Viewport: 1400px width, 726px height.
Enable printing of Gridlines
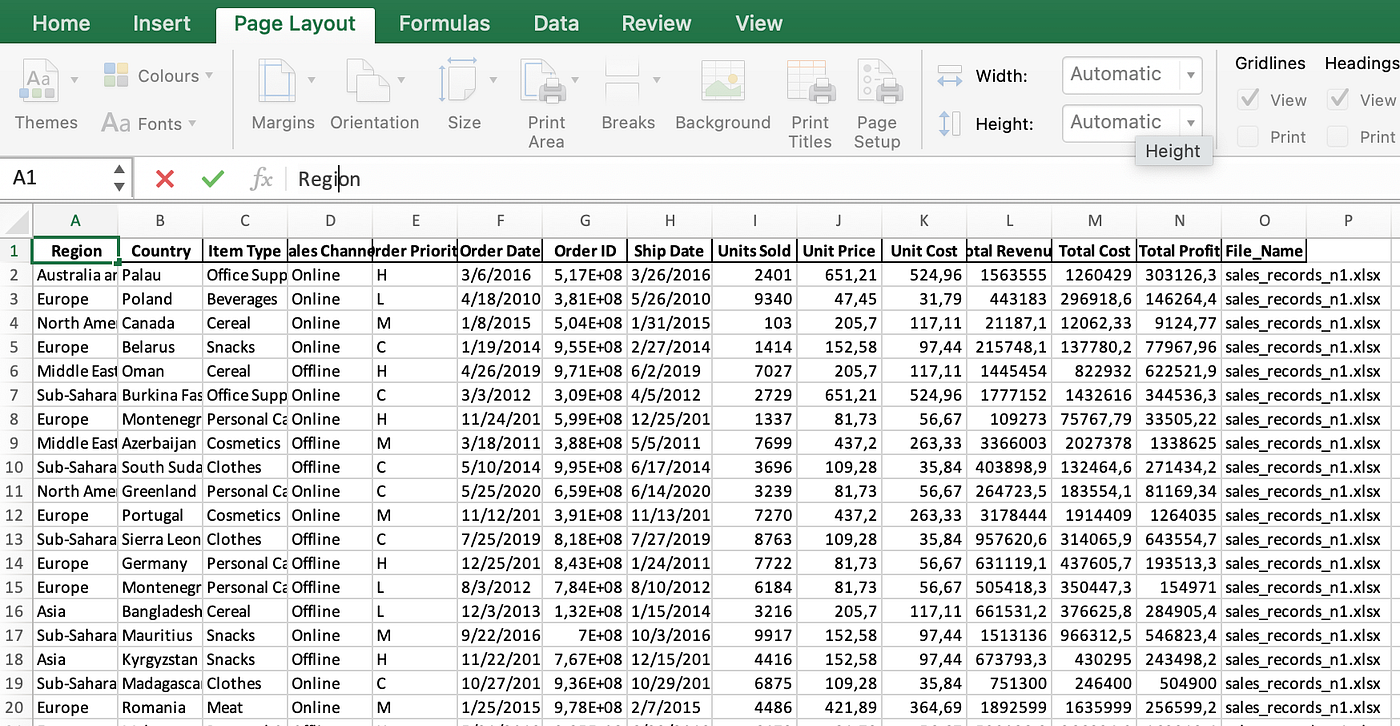tap(1249, 137)
